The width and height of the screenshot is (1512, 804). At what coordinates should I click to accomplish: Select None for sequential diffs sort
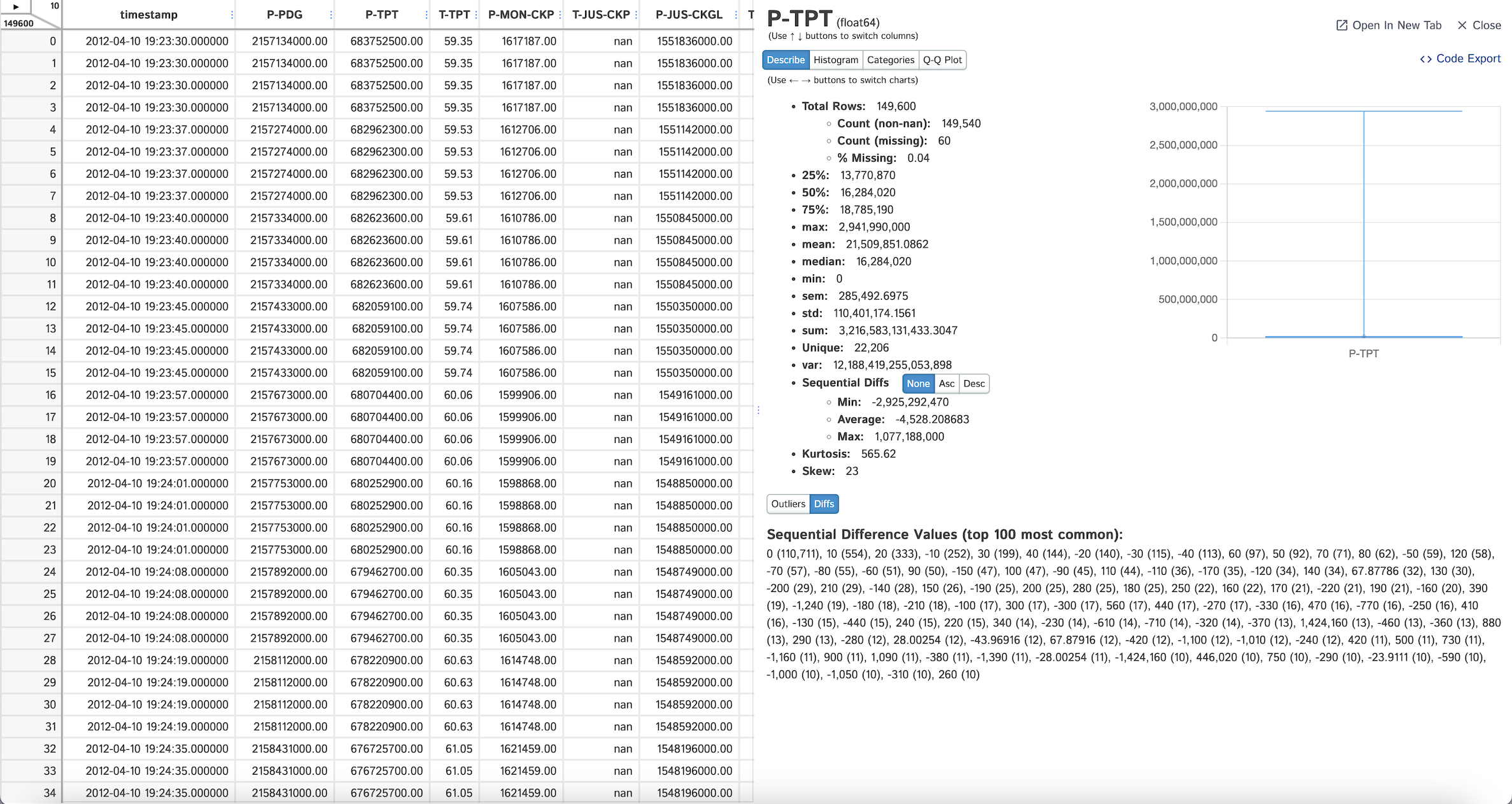click(x=918, y=383)
